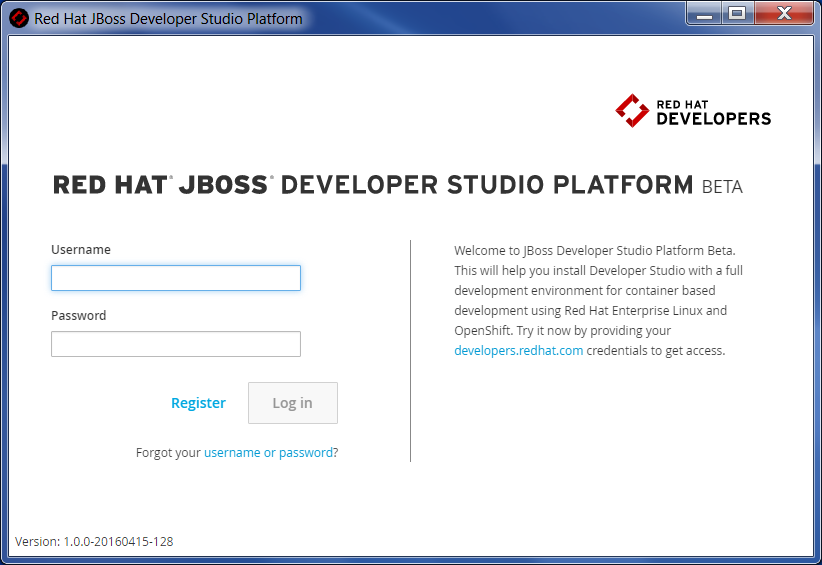Click the window title bar text
Viewport: 822px width, 565px height.
(x=168, y=18)
